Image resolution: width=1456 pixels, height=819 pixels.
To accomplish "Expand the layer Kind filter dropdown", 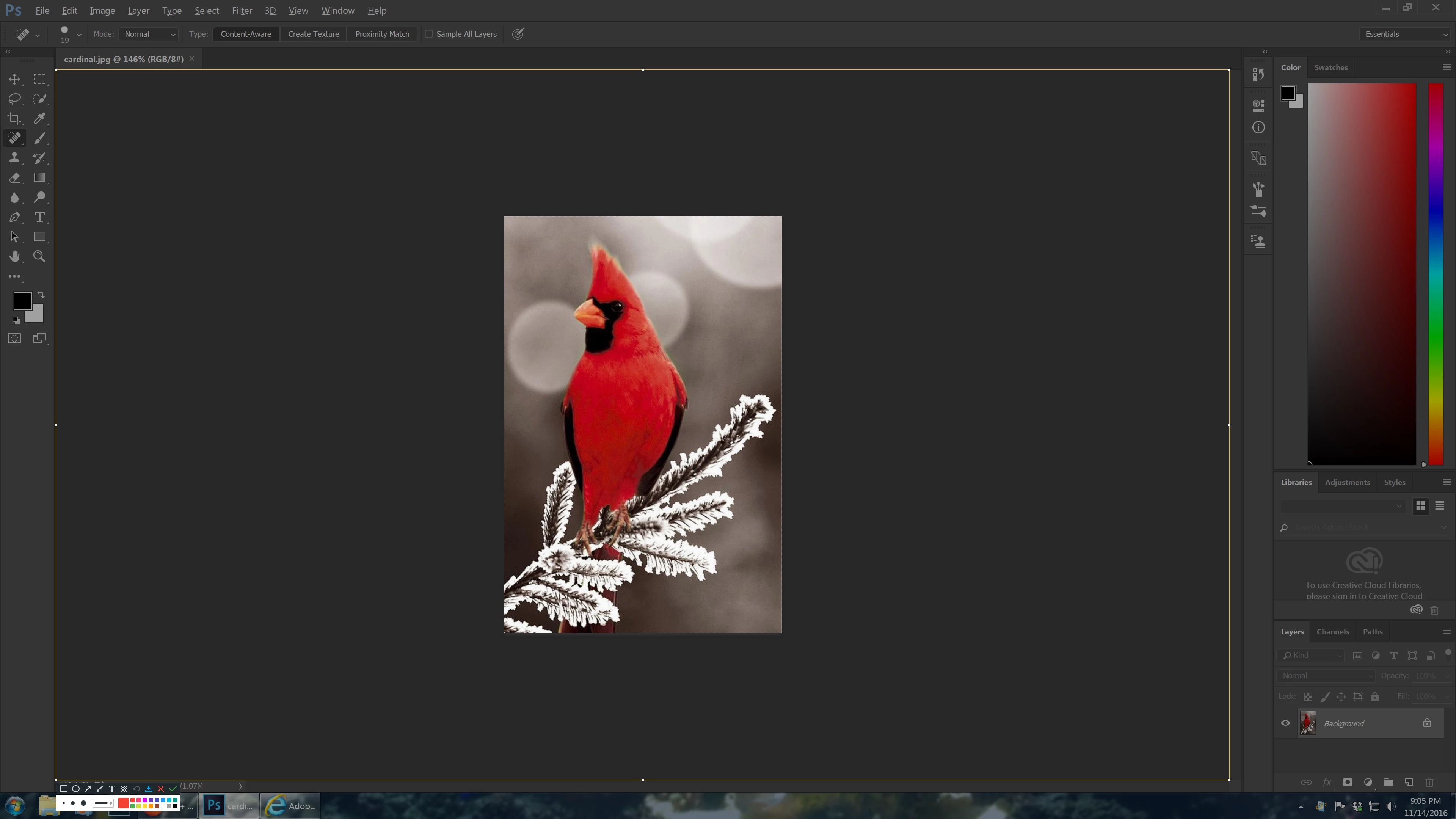I will pyautogui.click(x=1311, y=655).
